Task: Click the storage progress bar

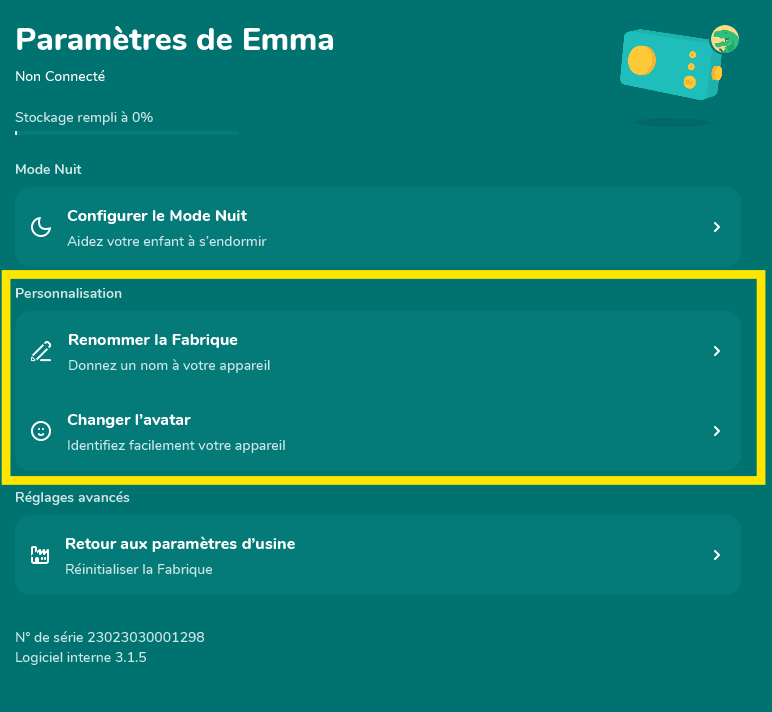Action: [127, 133]
